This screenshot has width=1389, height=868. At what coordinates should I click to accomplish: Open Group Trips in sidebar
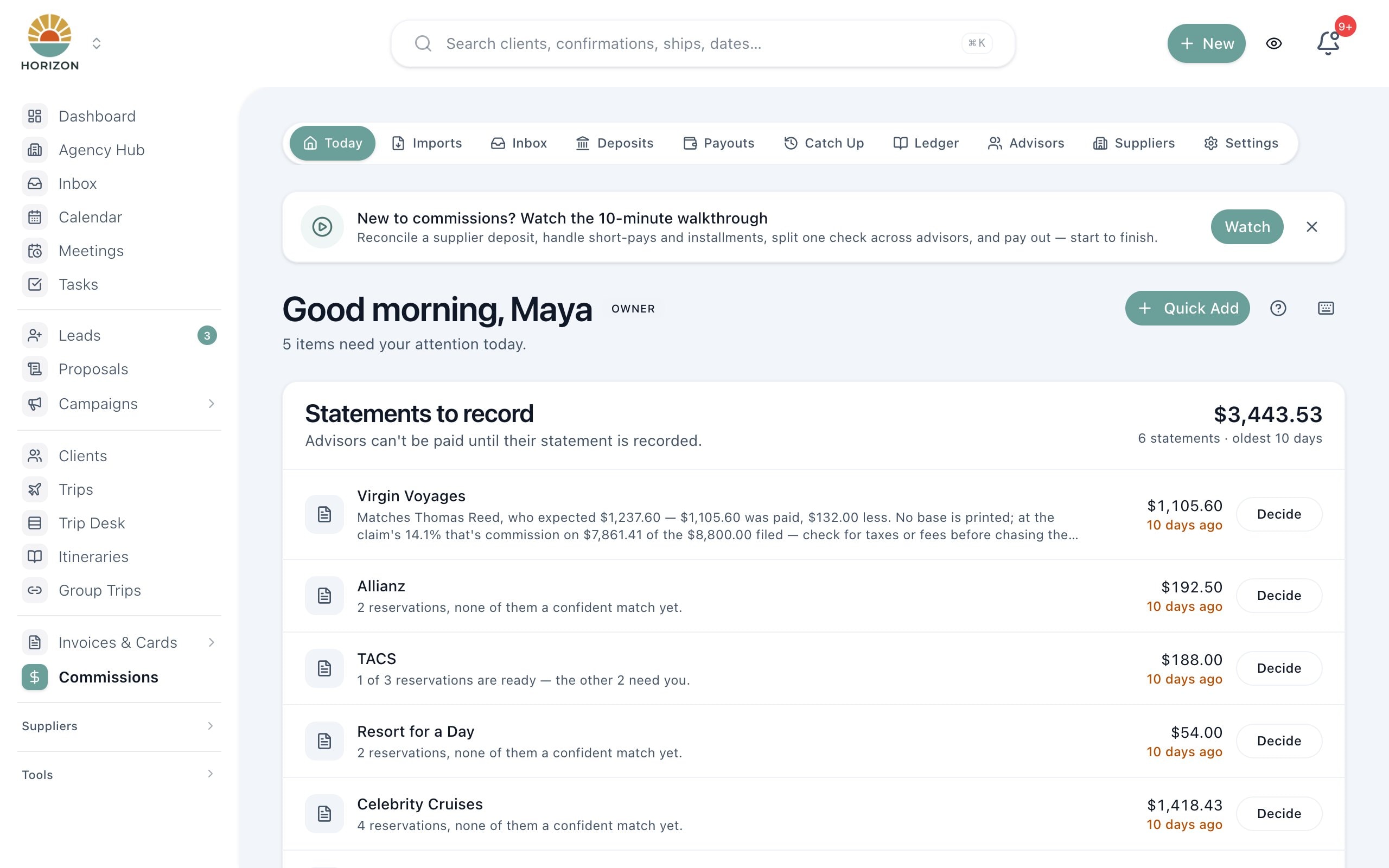click(119, 590)
